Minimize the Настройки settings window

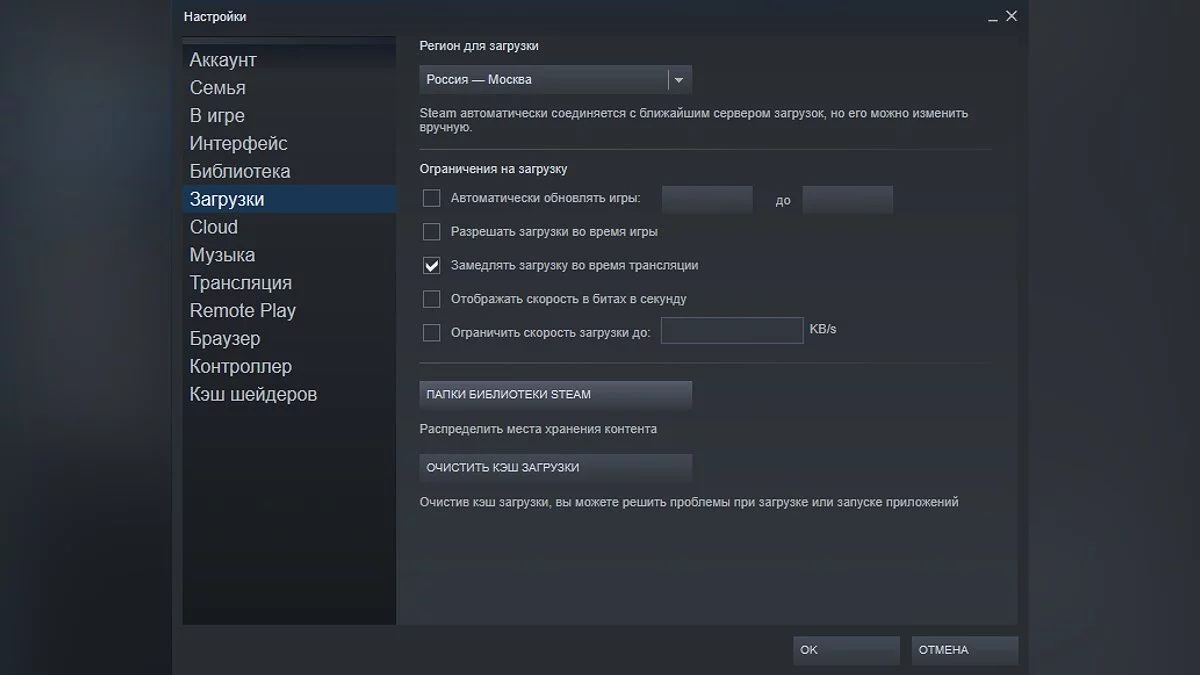click(992, 17)
